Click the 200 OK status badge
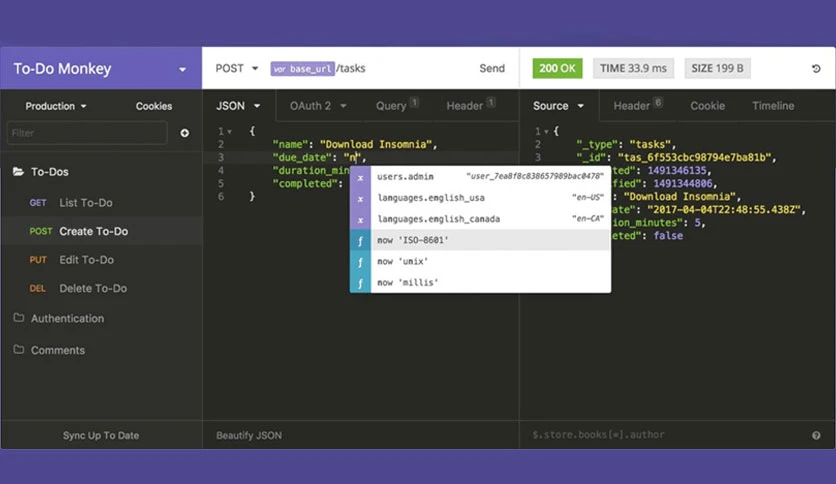 click(557, 68)
